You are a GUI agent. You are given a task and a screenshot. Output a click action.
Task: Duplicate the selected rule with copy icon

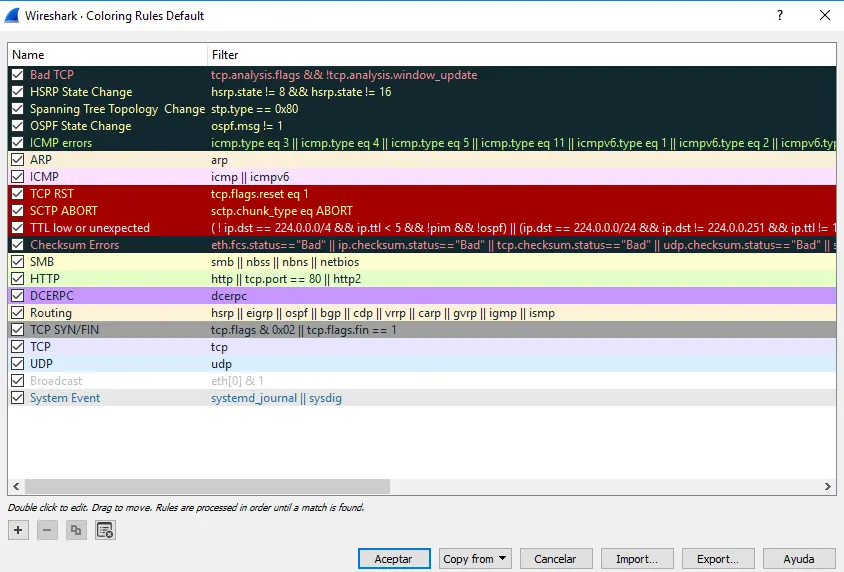(76, 530)
